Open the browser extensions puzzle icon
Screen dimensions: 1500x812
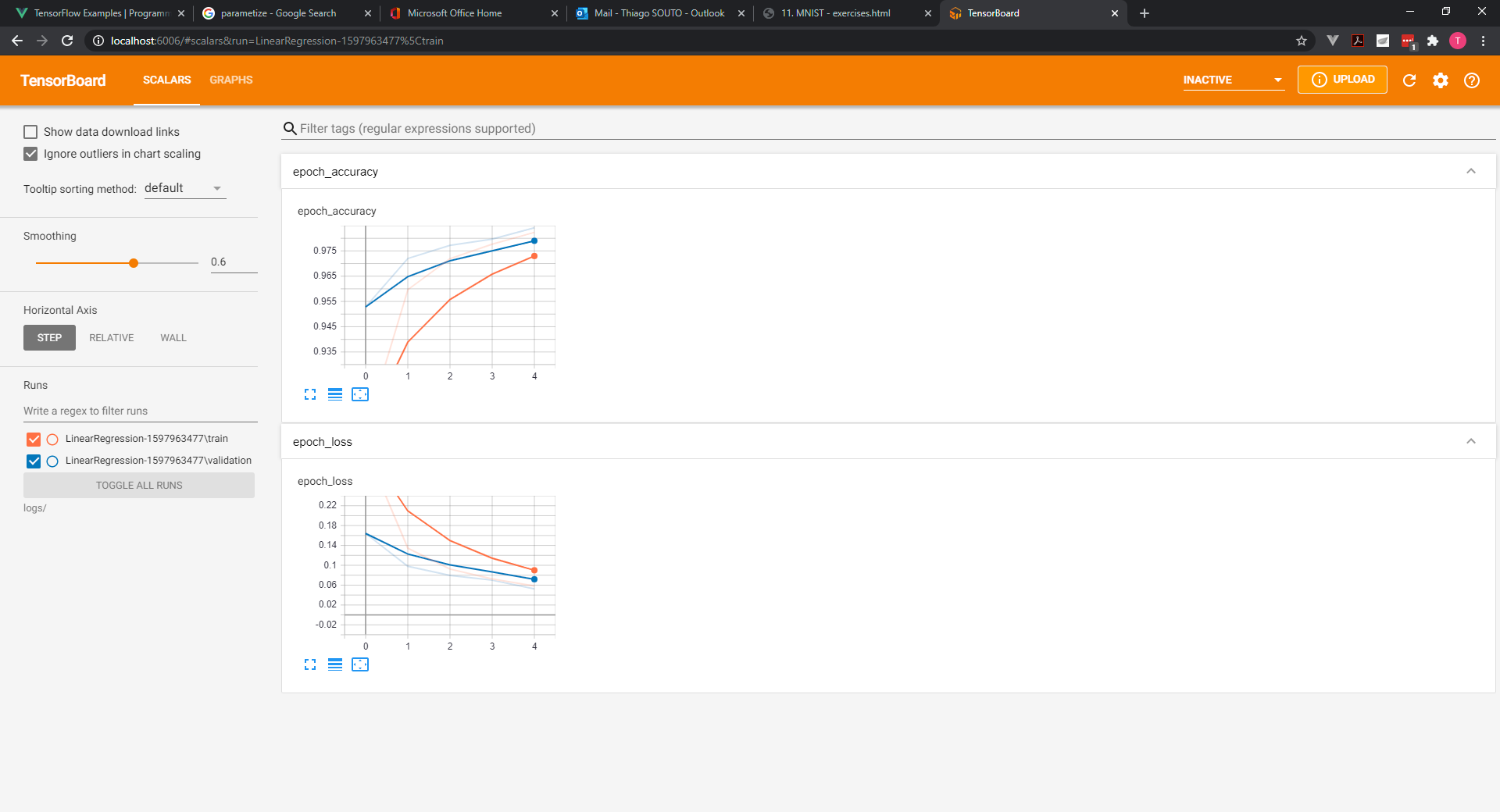pyautogui.click(x=1433, y=41)
